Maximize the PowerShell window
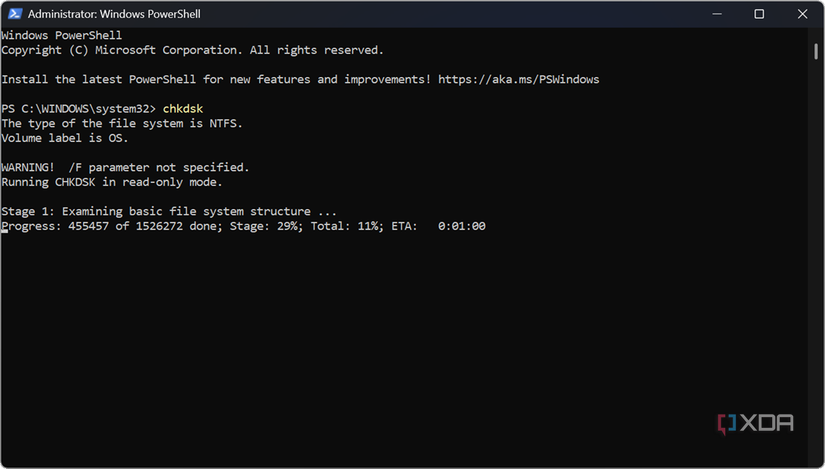825x469 pixels. coord(759,14)
